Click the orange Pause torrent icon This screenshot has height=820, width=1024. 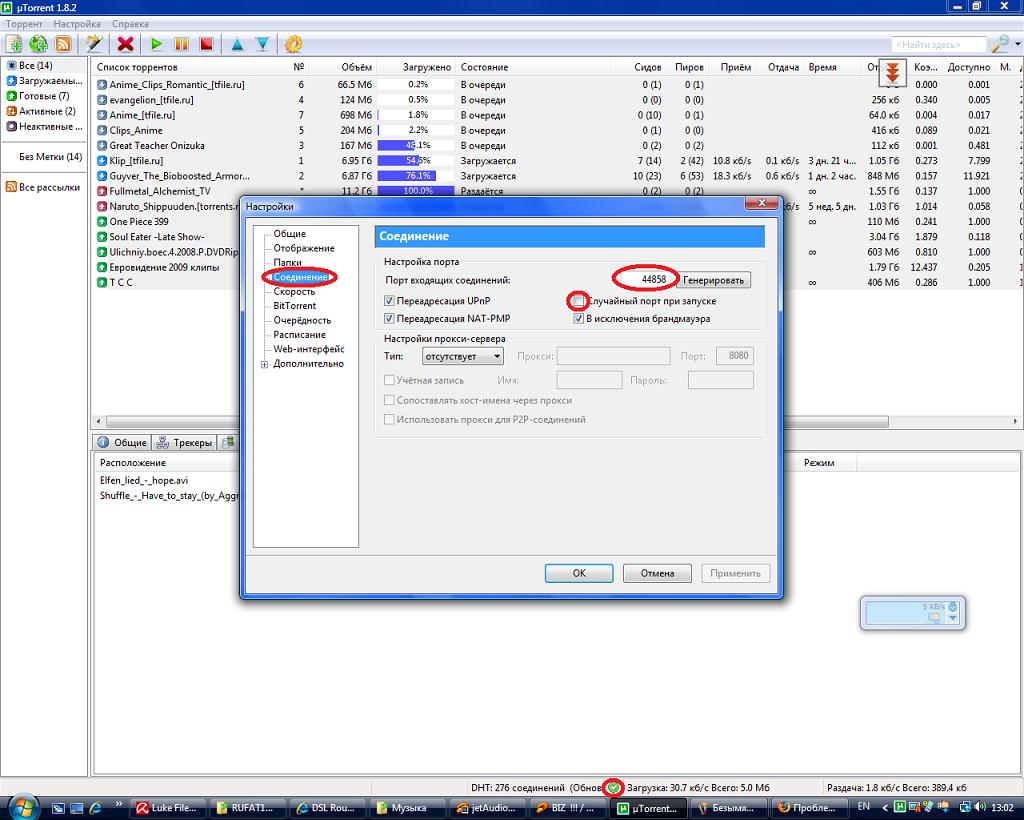[182, 44]
